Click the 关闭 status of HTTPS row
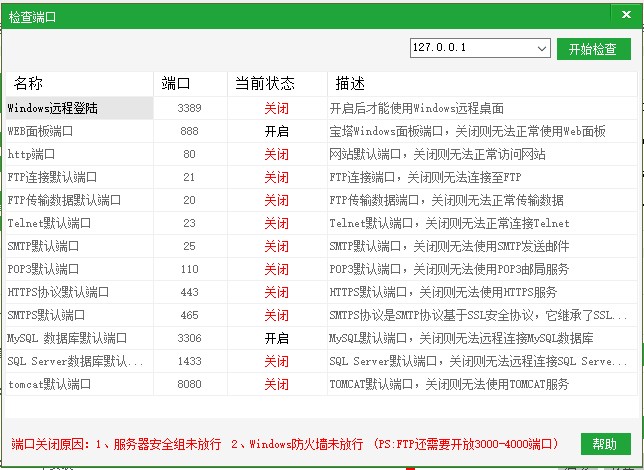This screenshot has height=470, width=644. click(x=277, y=293)
